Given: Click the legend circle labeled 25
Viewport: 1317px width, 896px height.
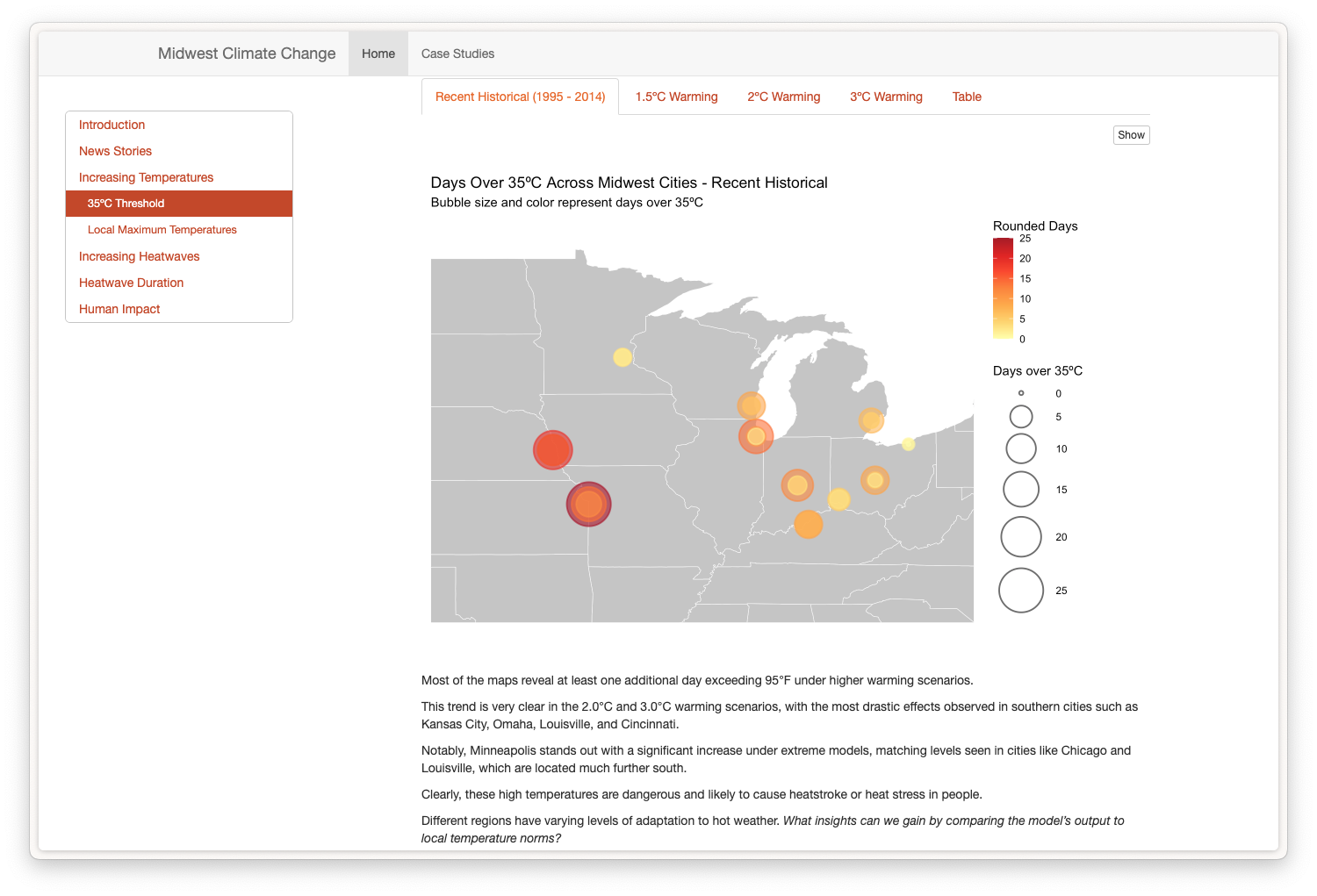Looking at the screenshot, I should click(x=1021, y=591).
